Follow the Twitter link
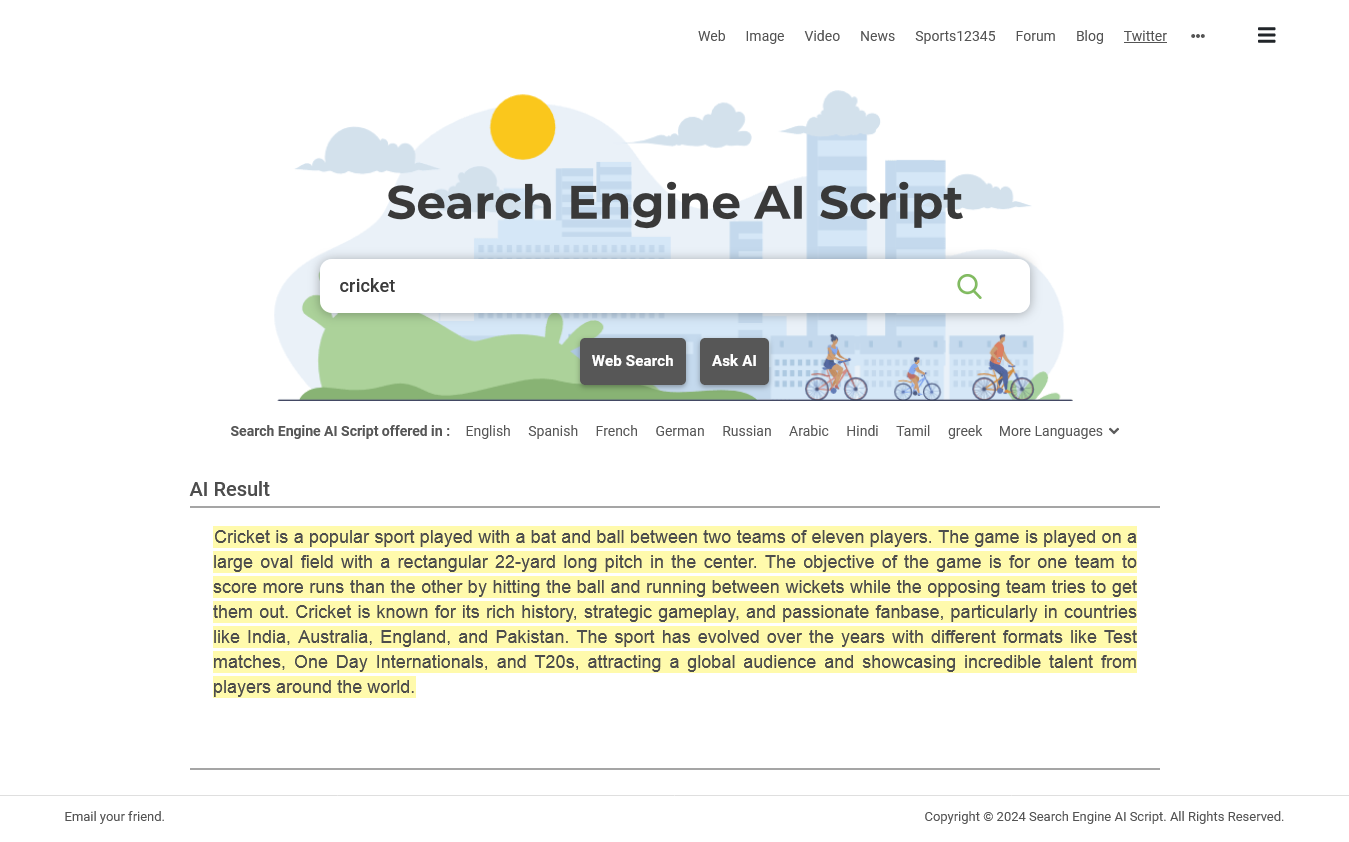This screenshot has height=842, width=1349. pyautogui.click(x=1145, y=36)
